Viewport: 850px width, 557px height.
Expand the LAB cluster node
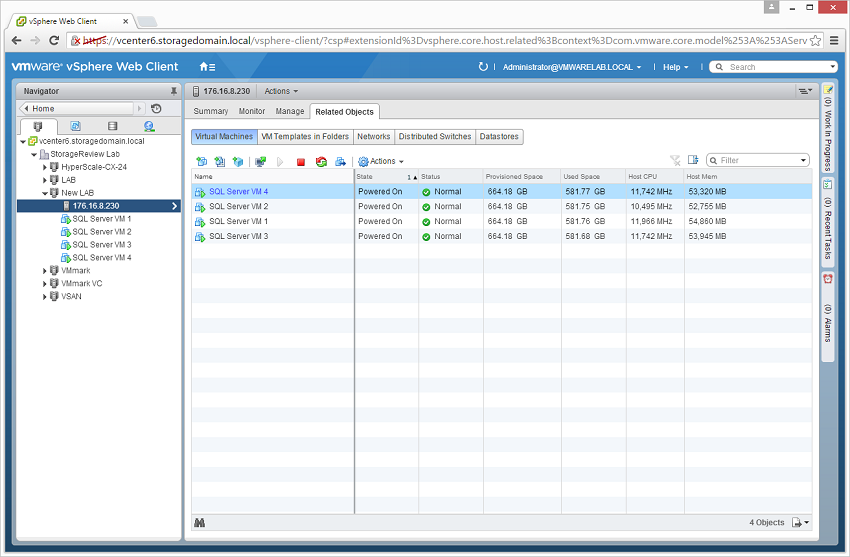point(45,180)
